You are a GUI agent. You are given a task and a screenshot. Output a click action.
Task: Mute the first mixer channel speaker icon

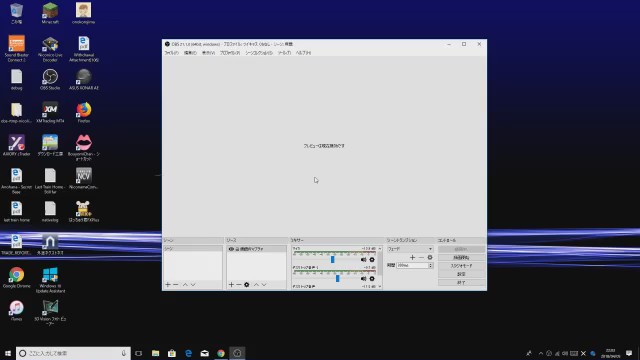pyautogui.click(x=363, y=260)
